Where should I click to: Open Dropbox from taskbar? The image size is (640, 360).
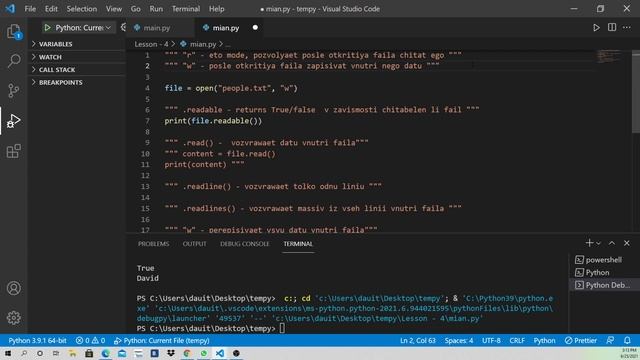pos(171,353)
